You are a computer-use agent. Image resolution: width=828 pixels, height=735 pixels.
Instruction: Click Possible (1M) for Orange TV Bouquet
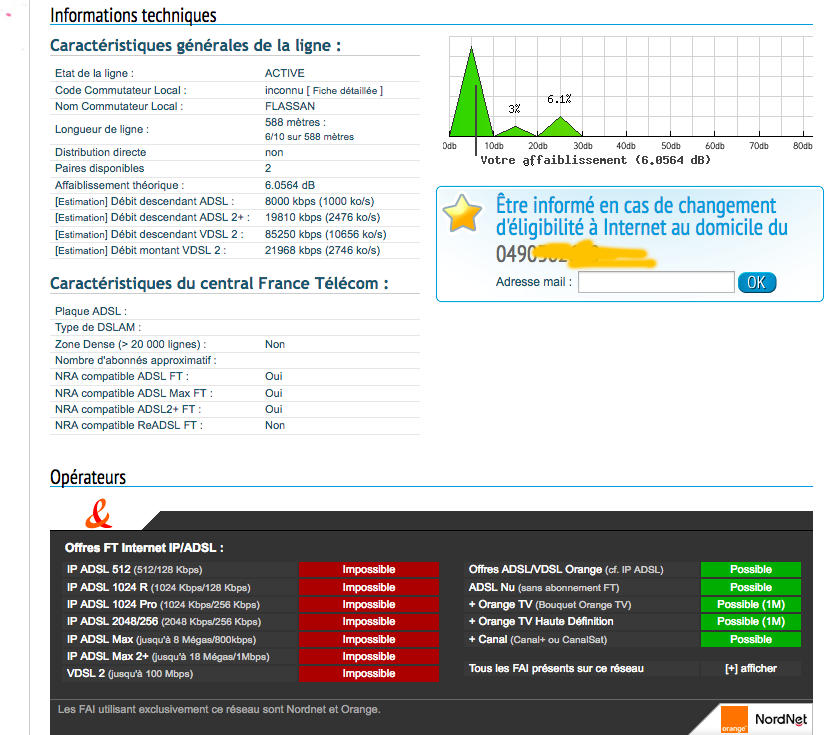click(x=750, y=605)
